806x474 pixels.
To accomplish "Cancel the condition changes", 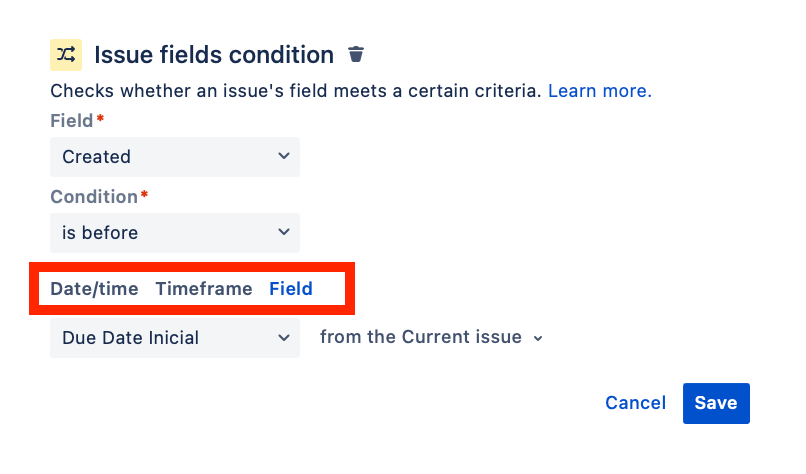I will (635, 403).
